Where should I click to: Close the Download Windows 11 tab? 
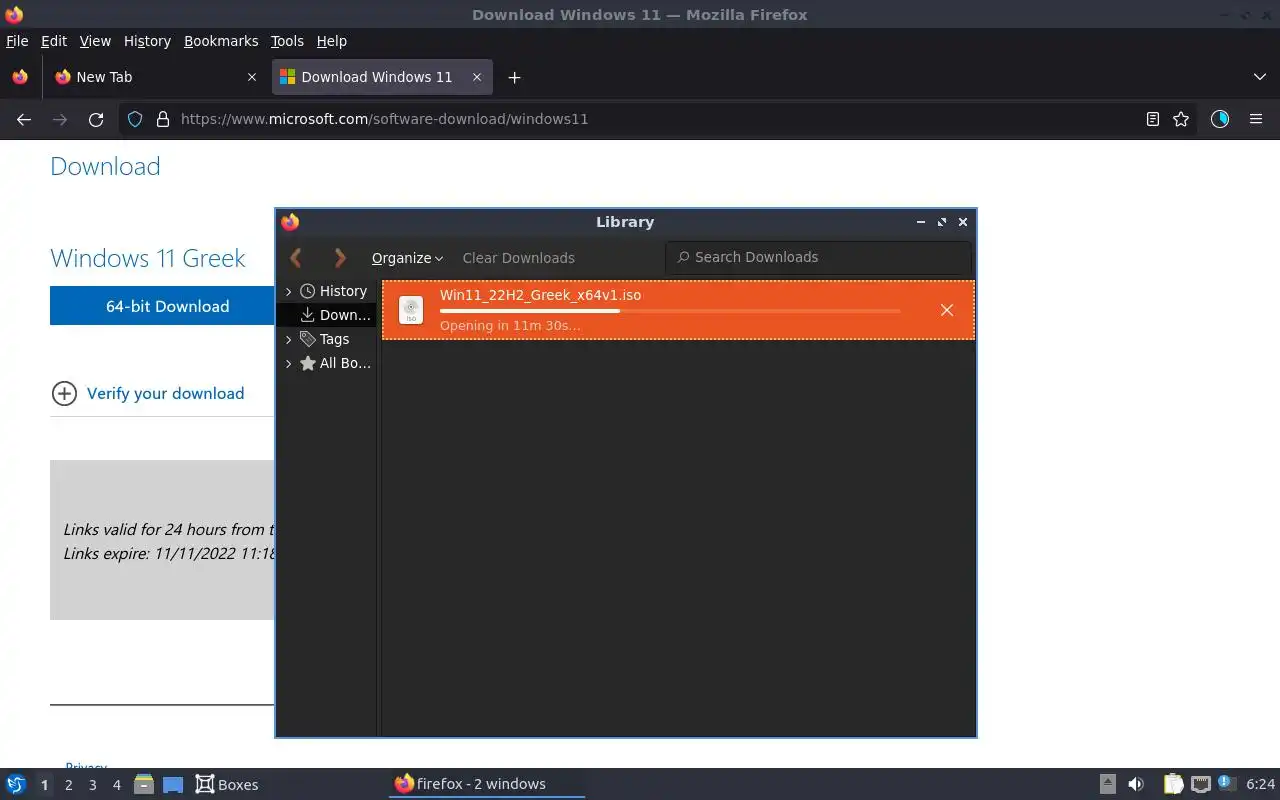(x=477, y=77)
